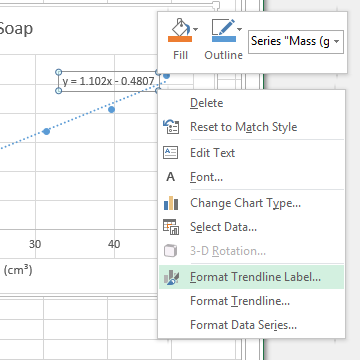Click the orange Fill color bar
Image resolution: width=360 pixels, height=360 pixels.
tap(180, 39)
